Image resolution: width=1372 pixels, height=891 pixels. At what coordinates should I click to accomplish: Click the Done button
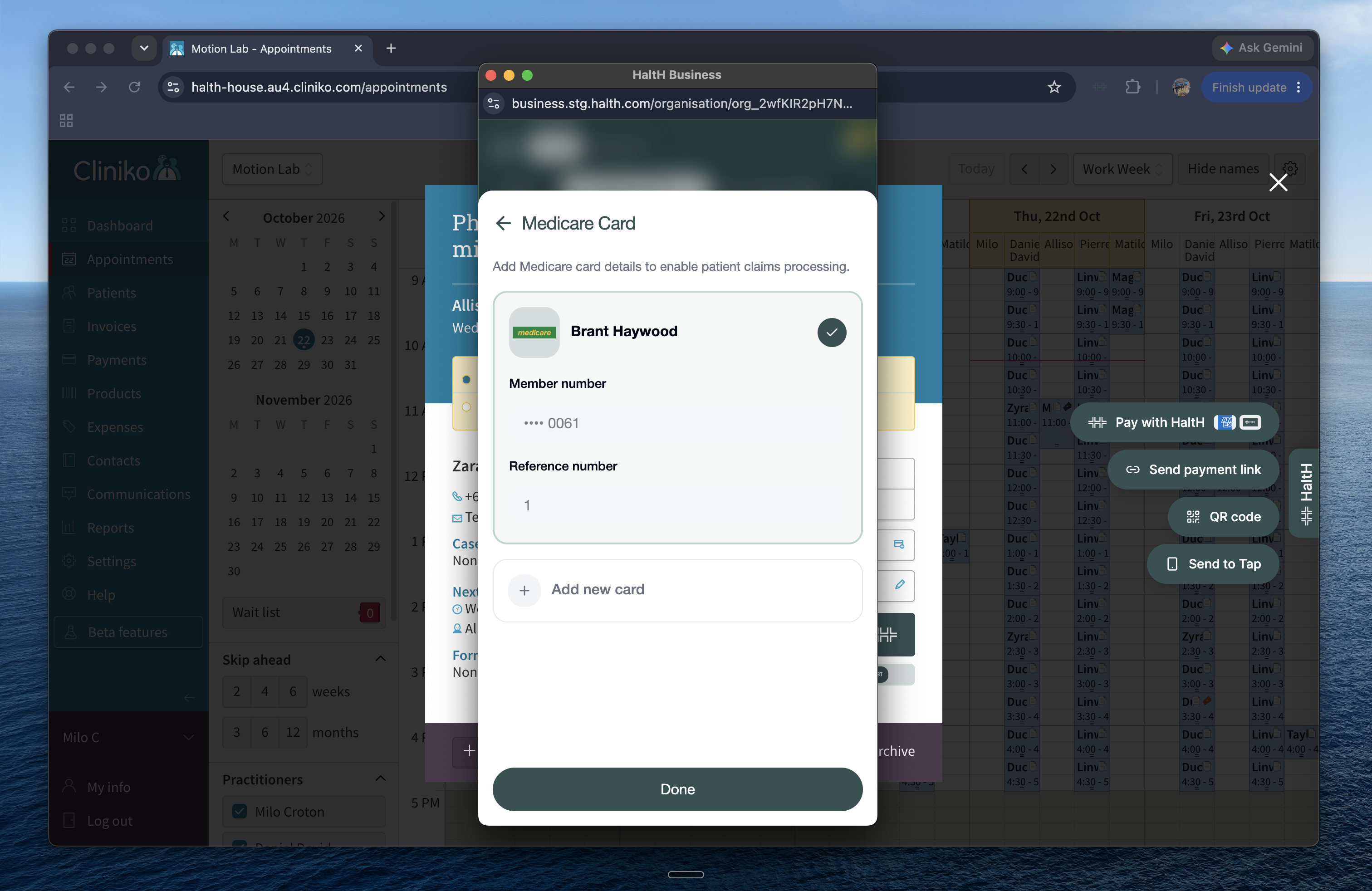[x=677, y=789]
